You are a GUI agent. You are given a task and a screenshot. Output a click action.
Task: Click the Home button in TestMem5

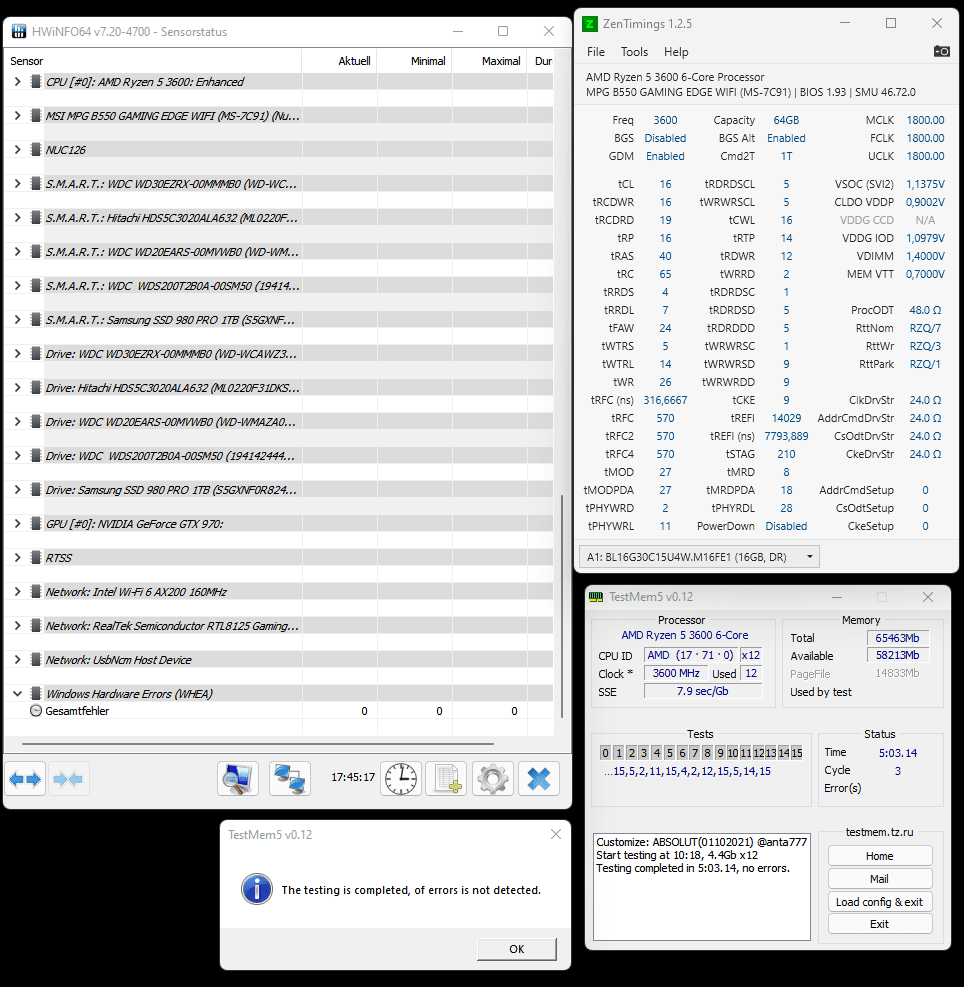click(x=880, y=855)
